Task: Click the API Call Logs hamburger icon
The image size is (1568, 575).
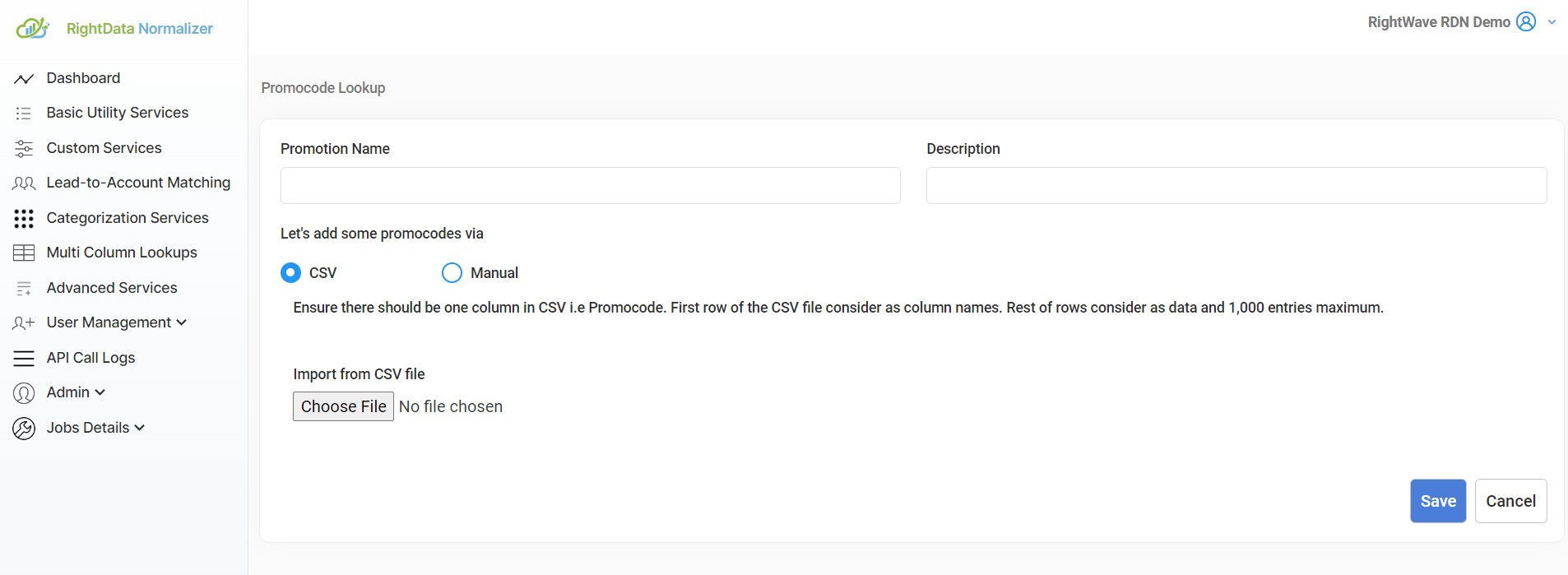Action: (x=24, y=359)
